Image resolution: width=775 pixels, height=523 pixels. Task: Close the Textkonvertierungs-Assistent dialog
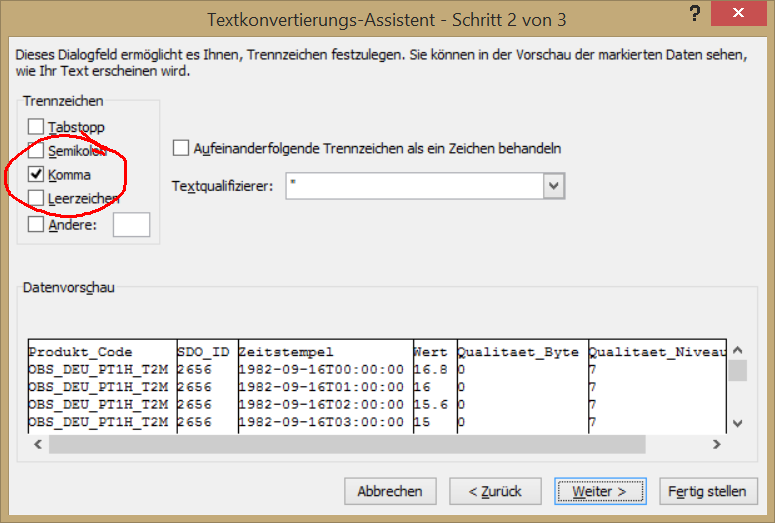click(738, 13)
